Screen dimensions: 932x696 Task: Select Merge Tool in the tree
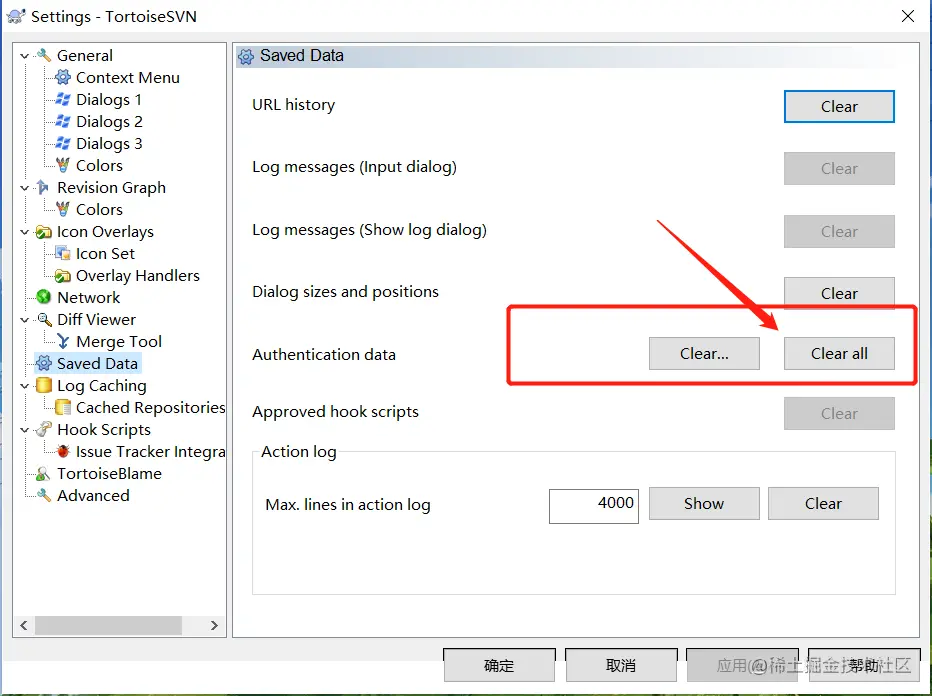[119, 341]
